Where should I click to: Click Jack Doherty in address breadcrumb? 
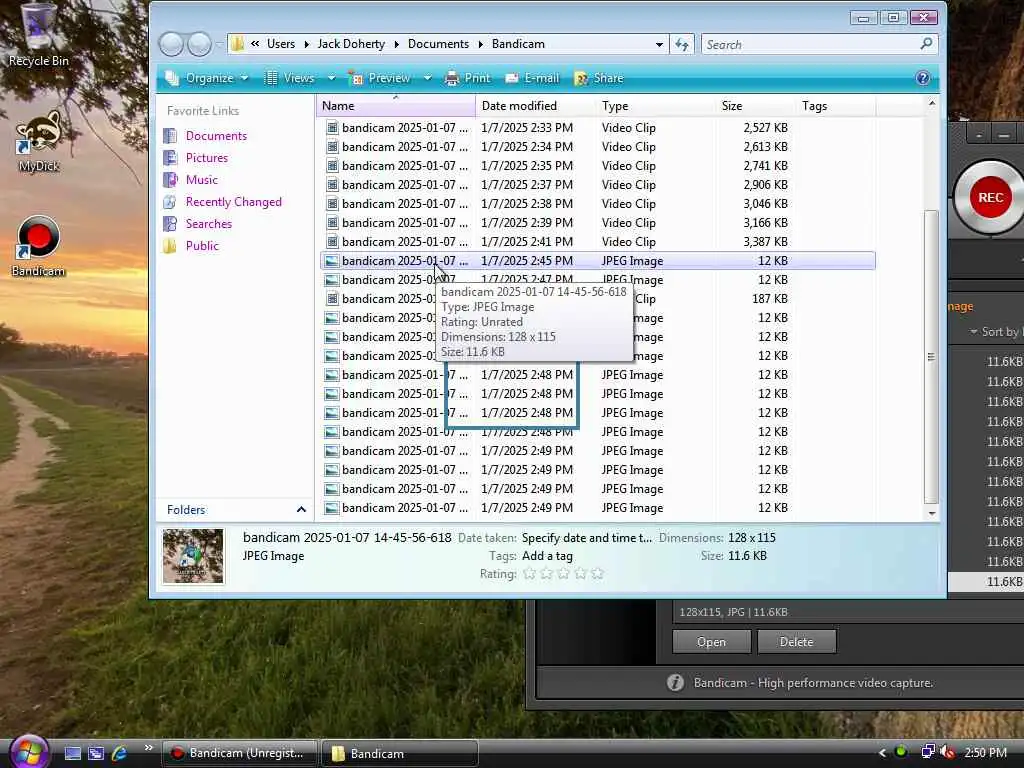coord(351,44)
